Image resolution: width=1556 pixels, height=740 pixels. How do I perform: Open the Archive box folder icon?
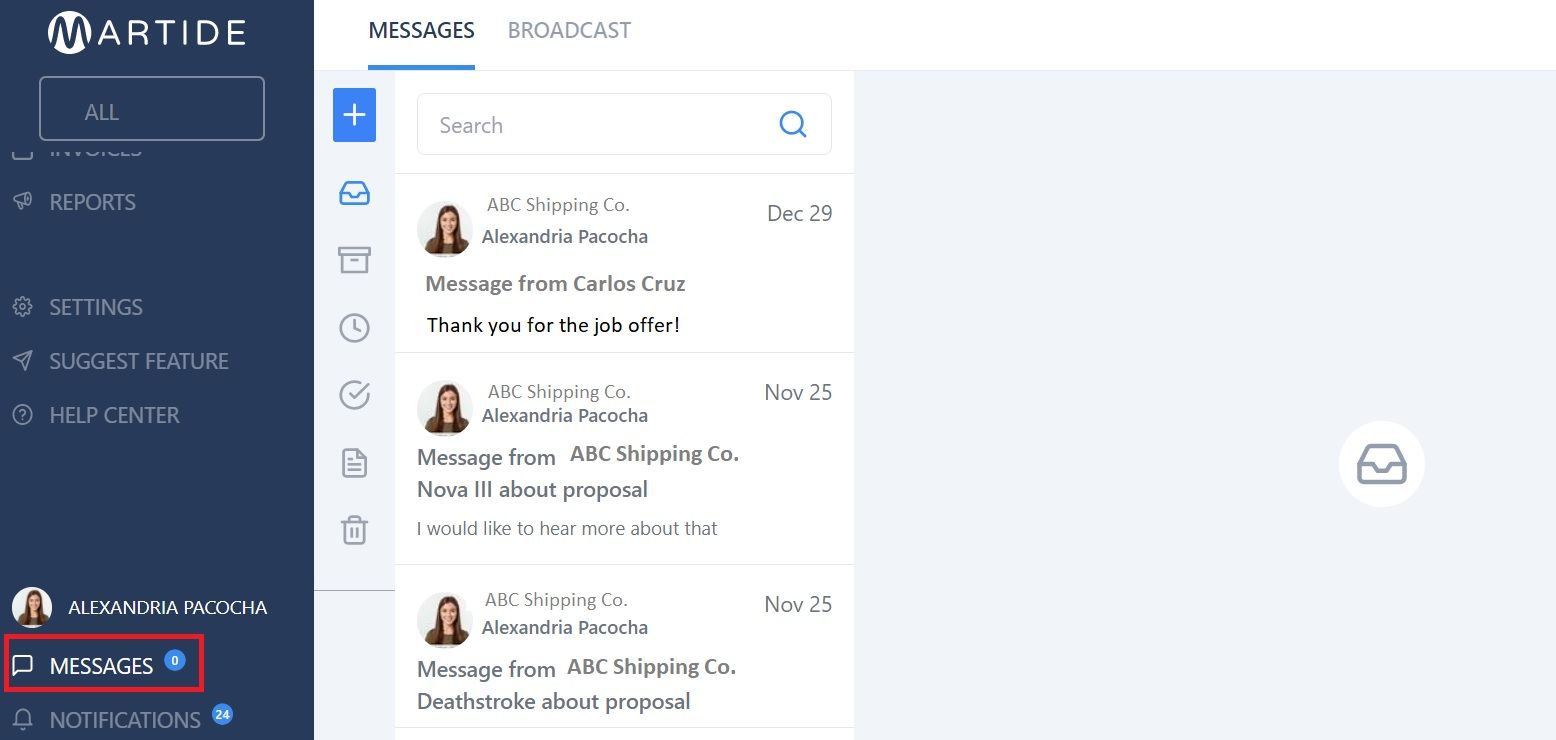coord(354,260)
